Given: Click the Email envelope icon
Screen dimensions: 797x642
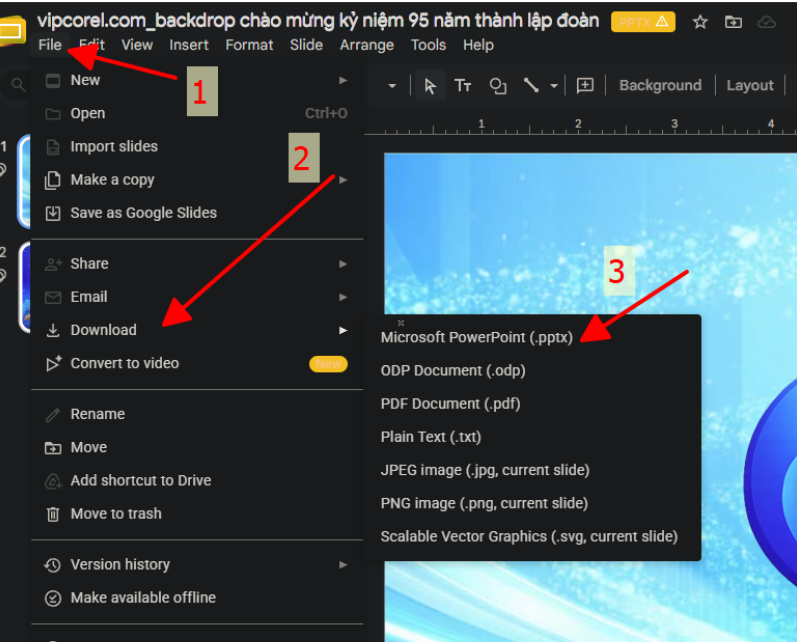Looking at the screenshot, I should (x=53, y=297).
